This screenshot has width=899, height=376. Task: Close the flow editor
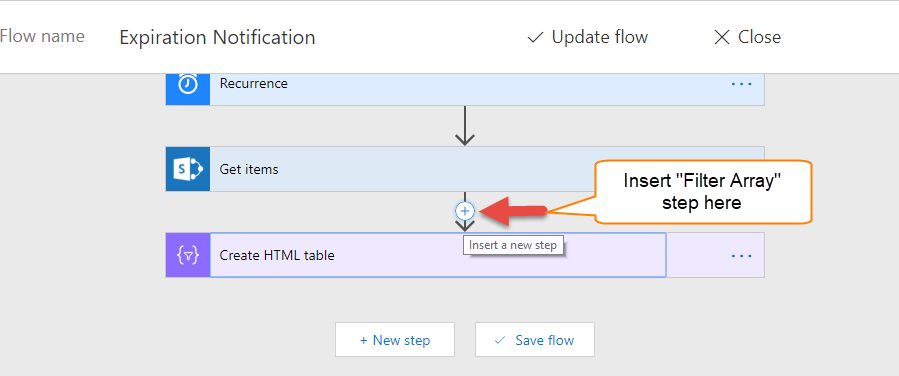click(x=747, y=37)
